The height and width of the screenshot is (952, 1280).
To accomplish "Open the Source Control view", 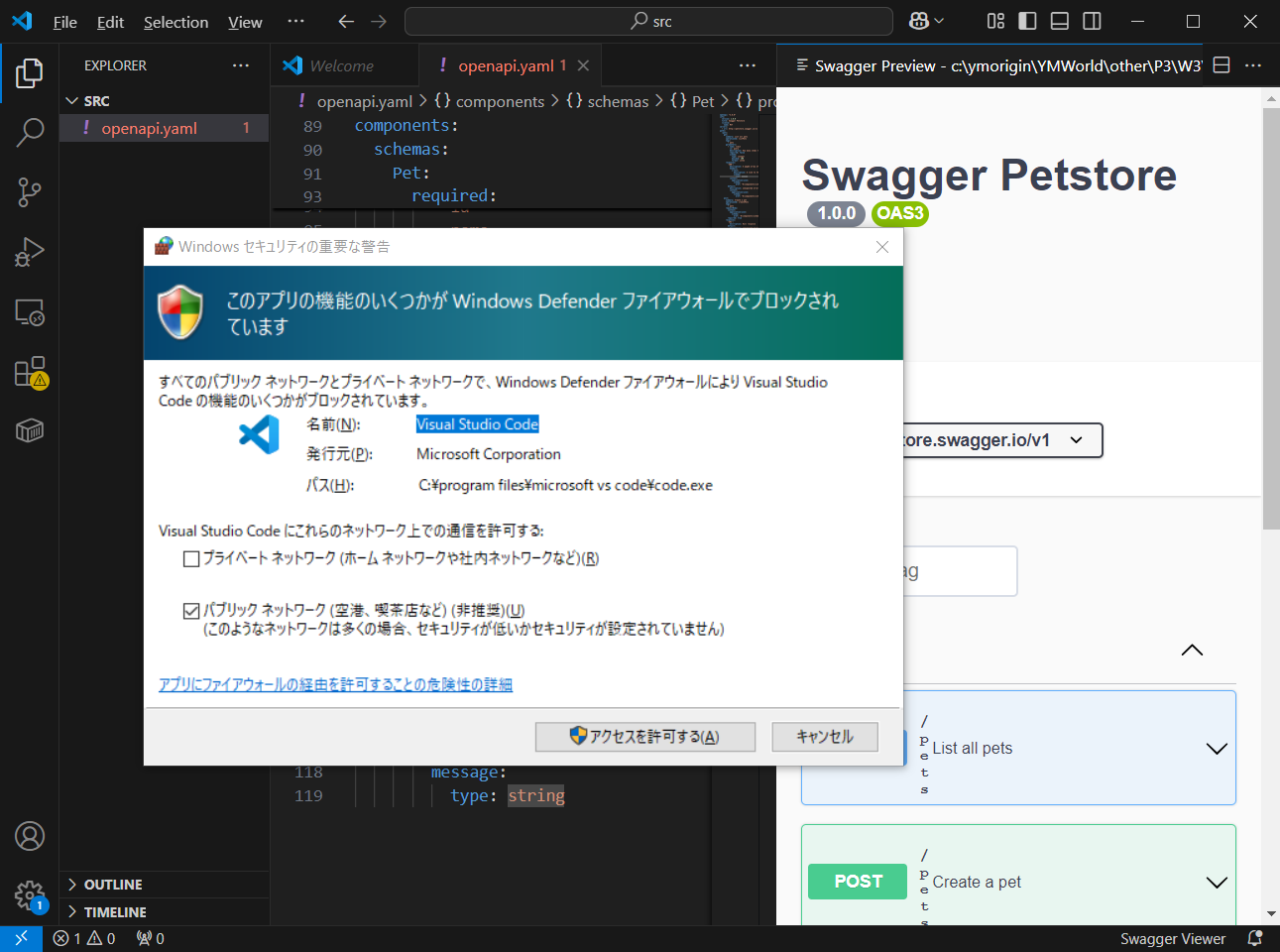I will [x=30, y=192].
